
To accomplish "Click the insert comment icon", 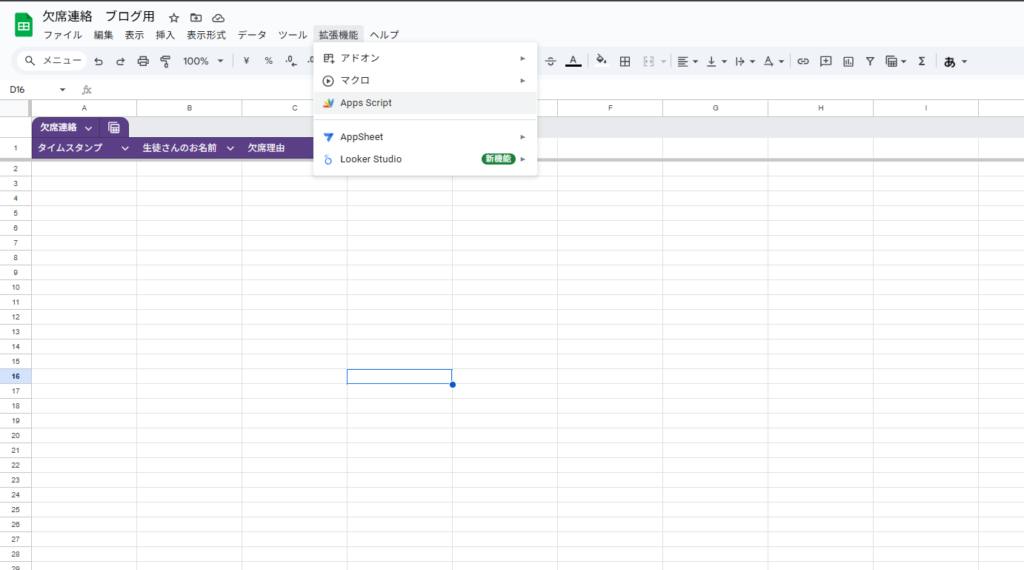I will click(x=825, y=61).
